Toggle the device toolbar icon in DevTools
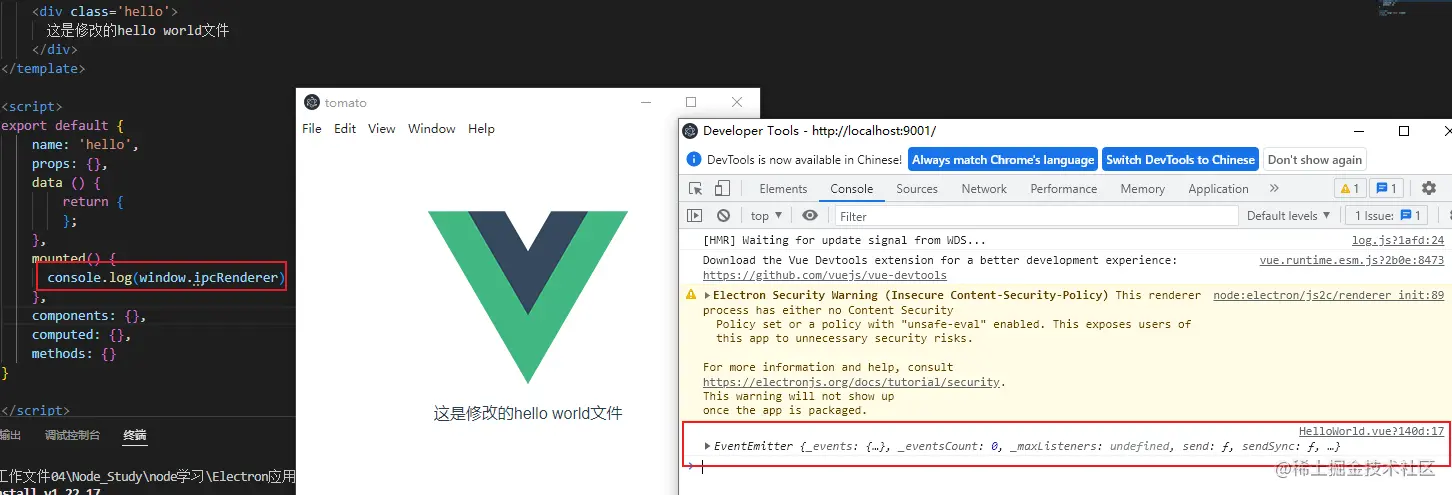This screenshot has height=495, width=1452. (x=722, y=188)
